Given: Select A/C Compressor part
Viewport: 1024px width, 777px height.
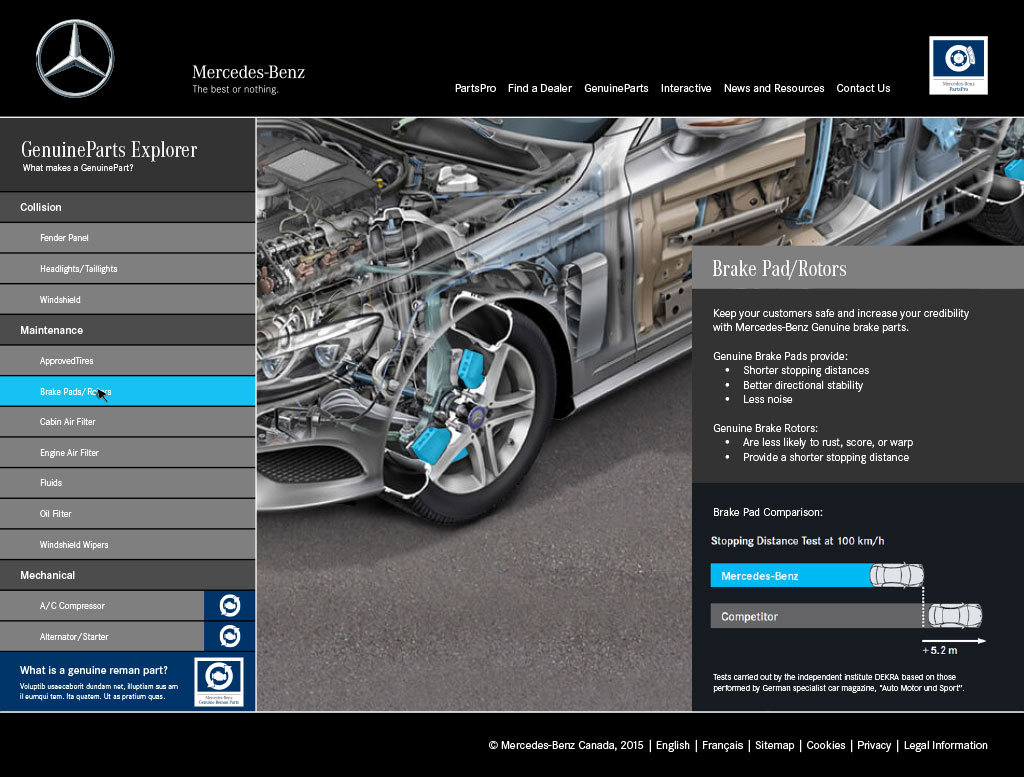Looking at the screenshot, I should [x=101, y=606].
